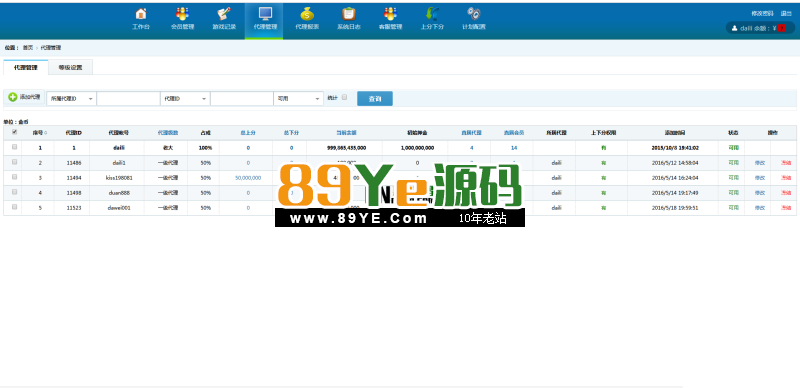The image size is (800, 388).
Task: Click 冻结 for the duan888 row
Action: (786, 193)
